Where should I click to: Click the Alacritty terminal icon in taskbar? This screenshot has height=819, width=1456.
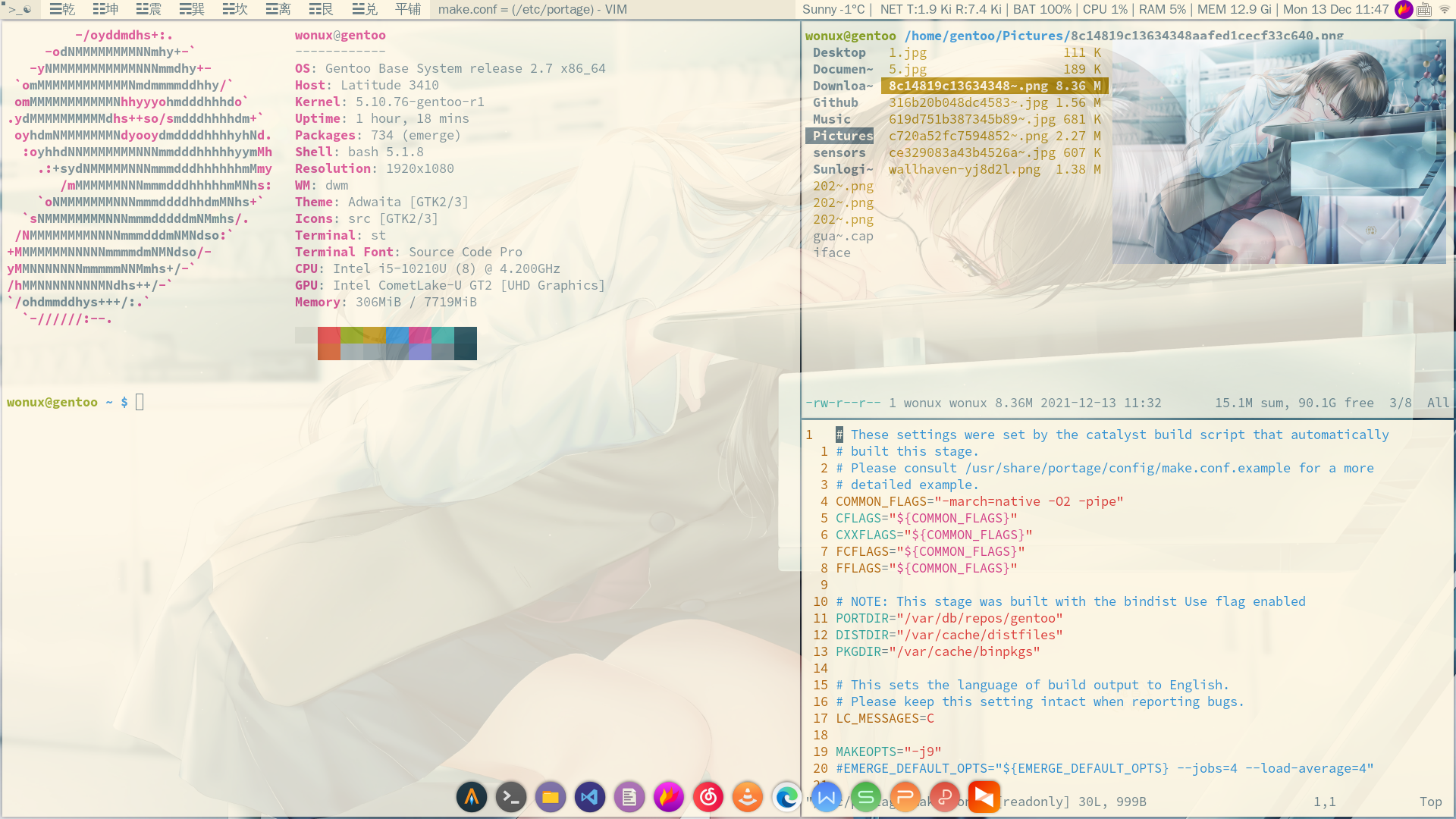(x=471, y=798)
